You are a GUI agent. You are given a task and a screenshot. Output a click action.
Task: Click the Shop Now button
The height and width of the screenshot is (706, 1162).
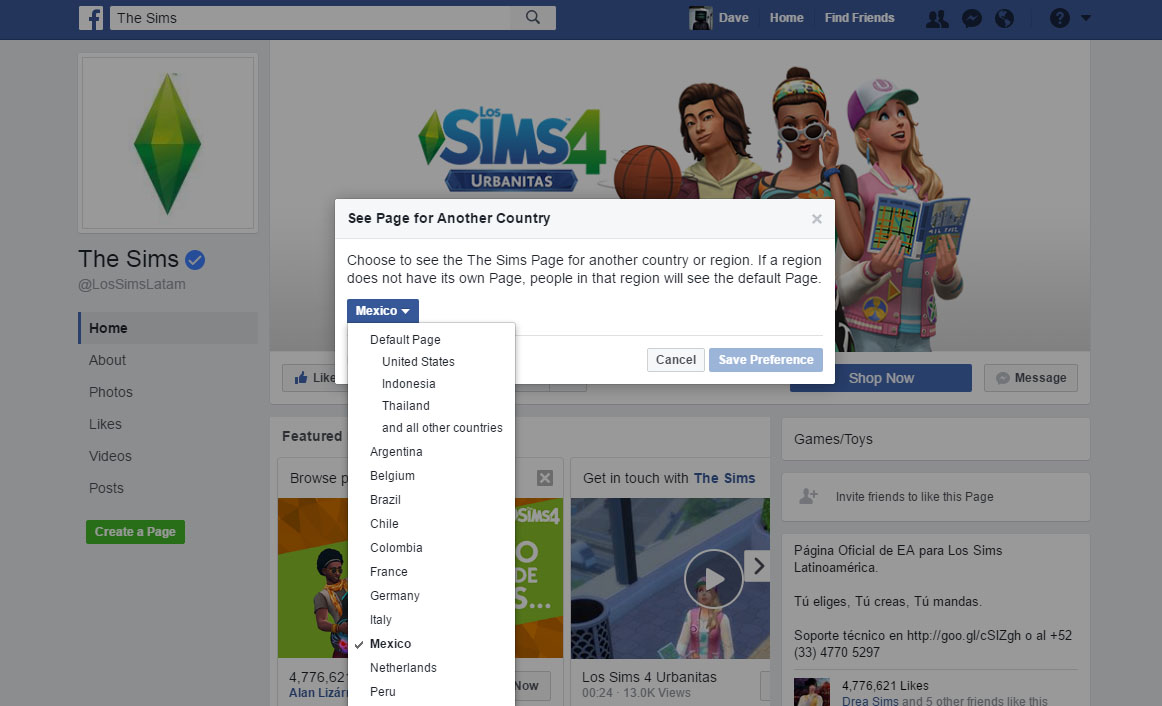pyautogui.click(x=881, y=378)
